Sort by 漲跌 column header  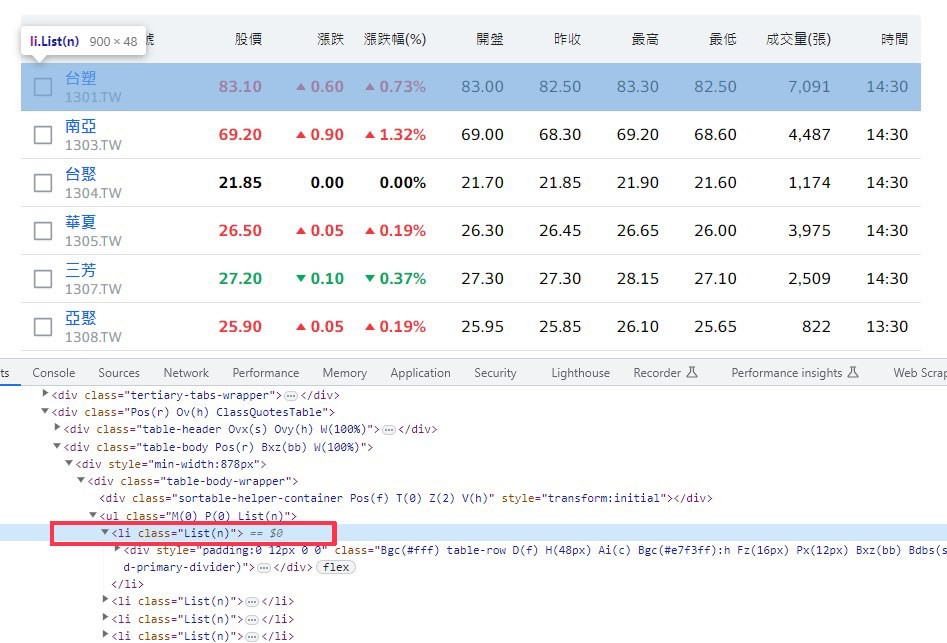tap(330, 39)
